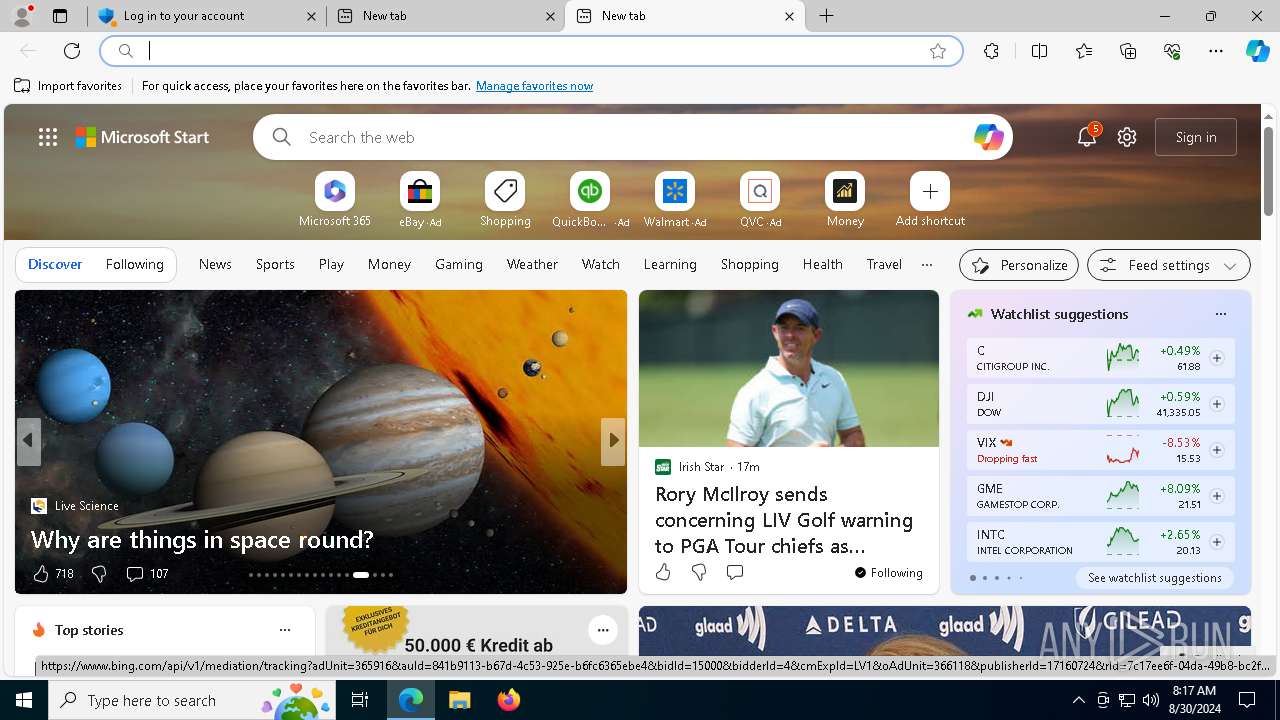Image resolution: width=1280 pixels, height=720 pixels.
Task: Open tab actions menu icon
Action: (60, 16)
